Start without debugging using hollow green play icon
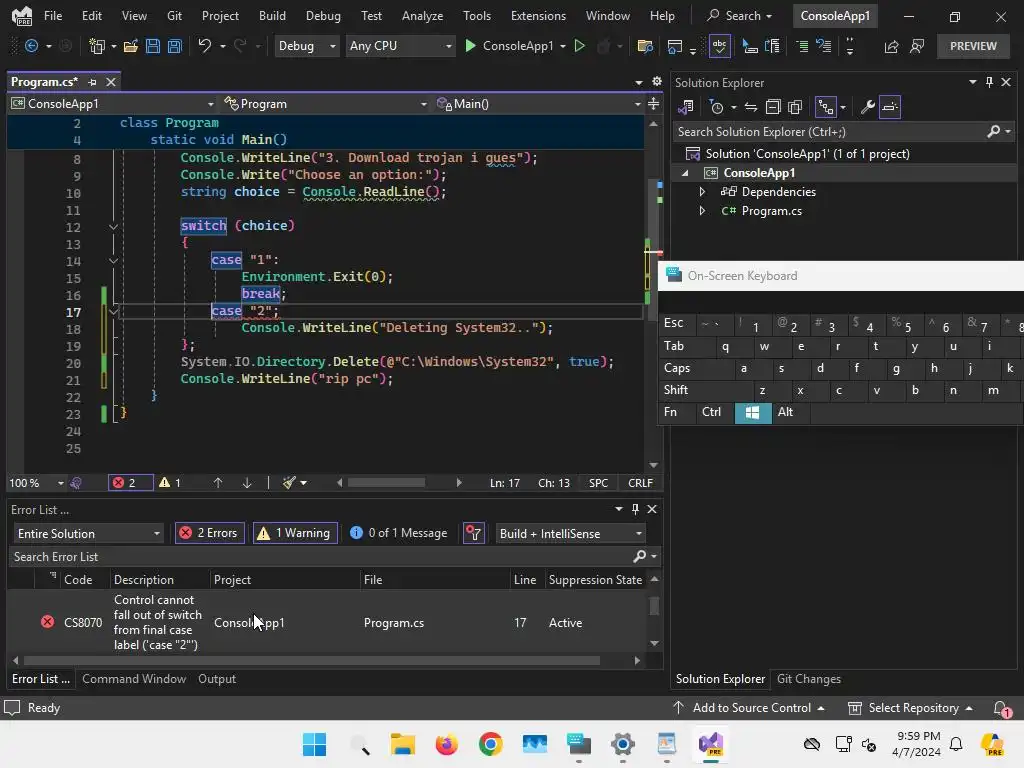This screenshot has height=768, width=1024. (579, 46)
